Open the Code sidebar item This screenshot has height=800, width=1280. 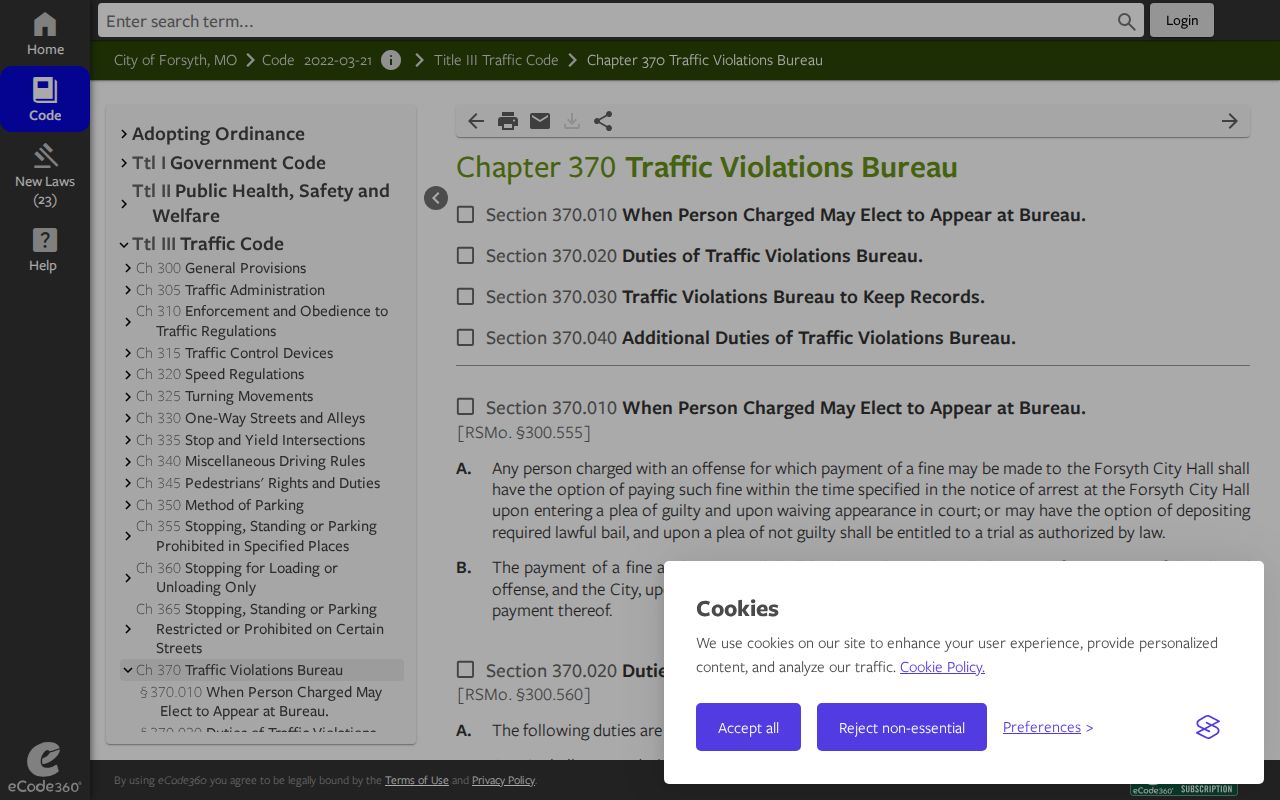[x=45, y=99]
